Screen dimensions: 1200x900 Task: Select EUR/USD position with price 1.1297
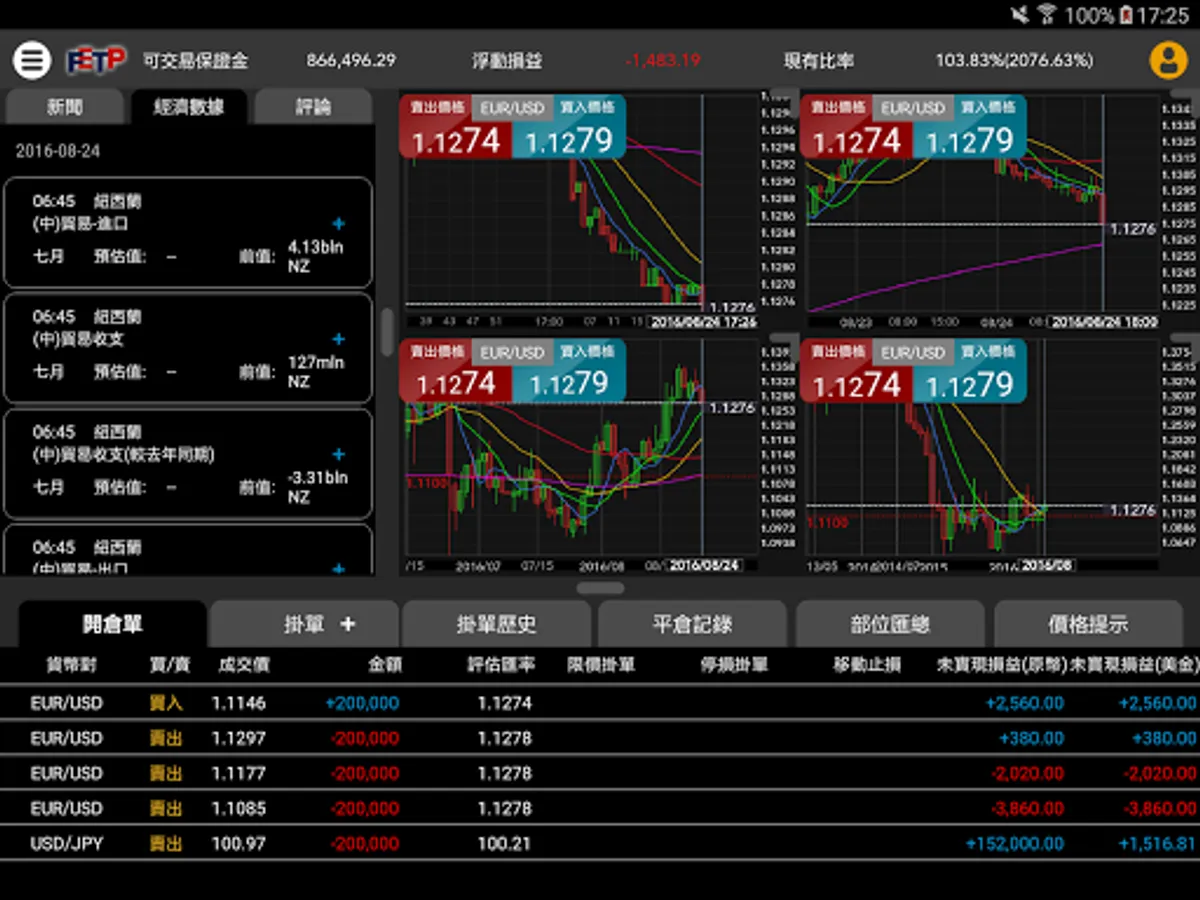coord(600,738)
